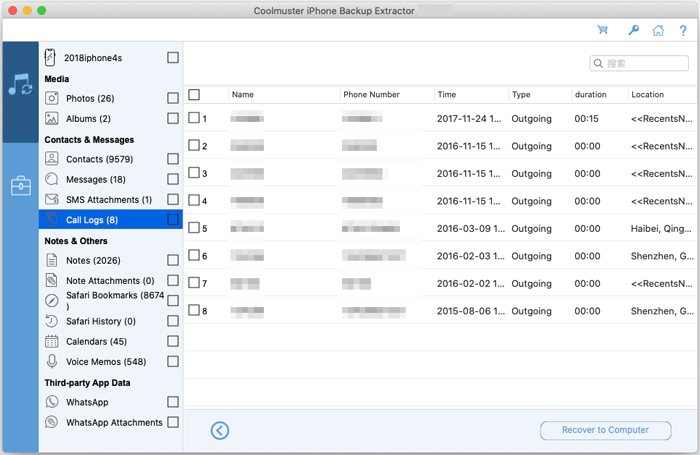Click the WhatsApp logo icon
700x455 pixels.
(x=52, y=402)
